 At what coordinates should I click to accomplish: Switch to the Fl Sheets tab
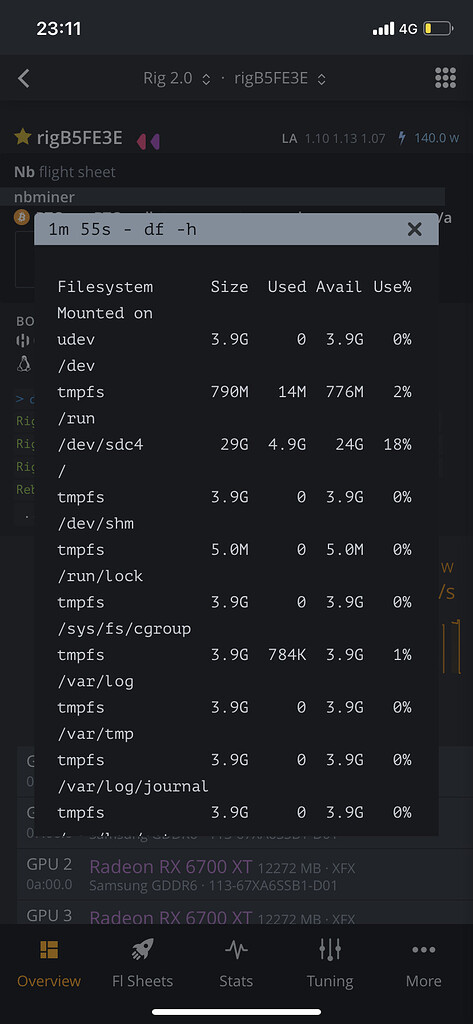click(142, 963)
